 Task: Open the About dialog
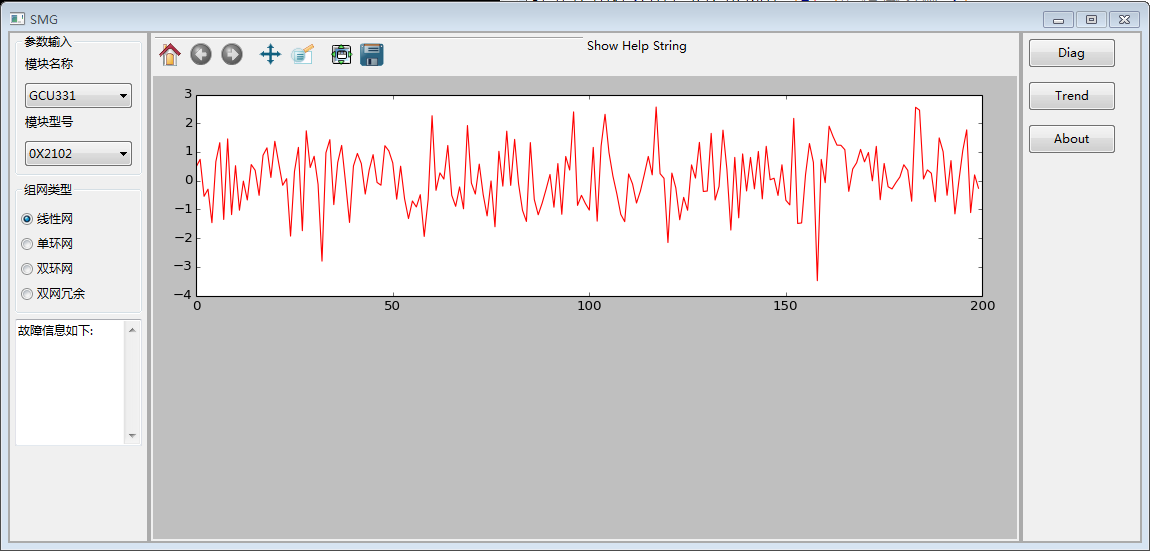coord(1072,139)
